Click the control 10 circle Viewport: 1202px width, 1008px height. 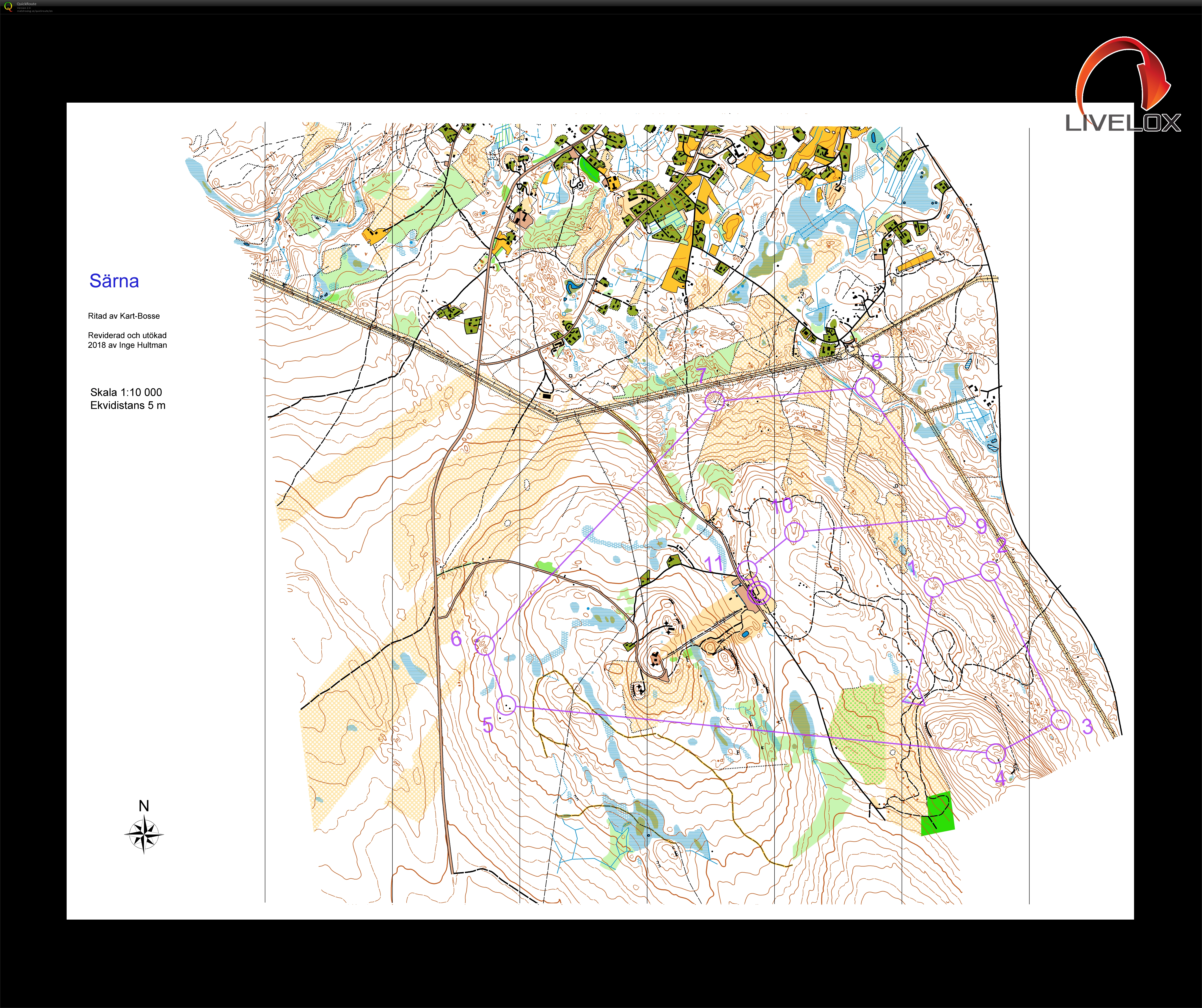pos(794,532)
